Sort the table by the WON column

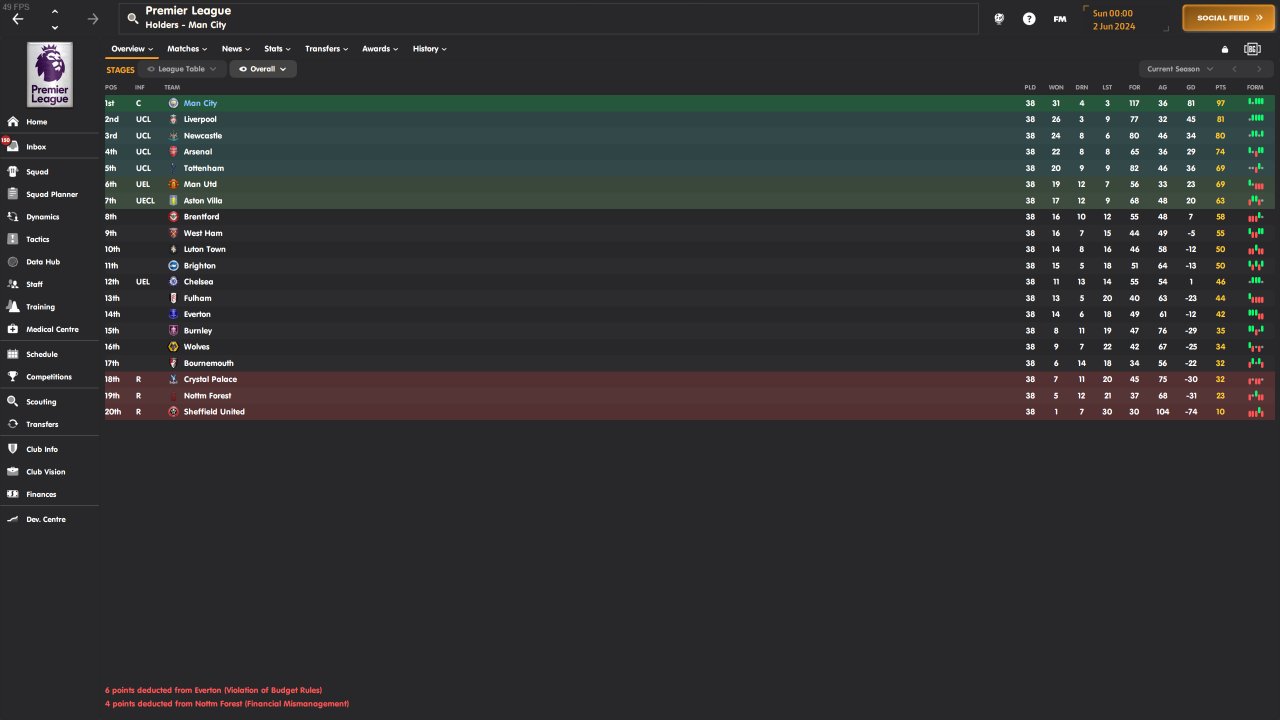tap(1056, 87)
